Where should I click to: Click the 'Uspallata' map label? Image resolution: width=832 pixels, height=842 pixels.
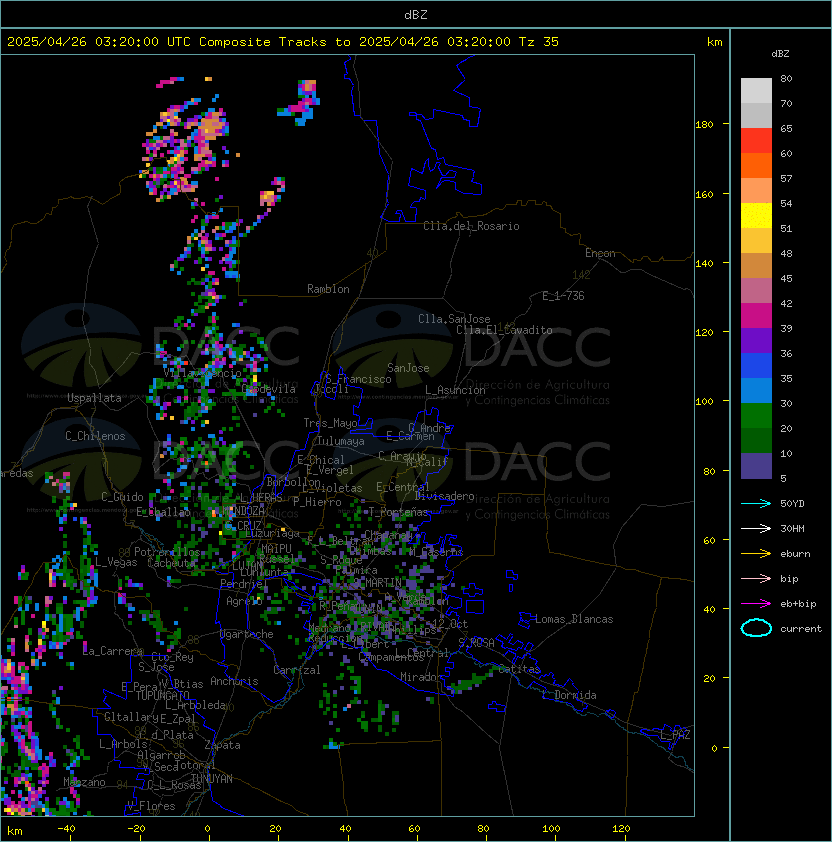pyautogui.click(x=94, y=398)
